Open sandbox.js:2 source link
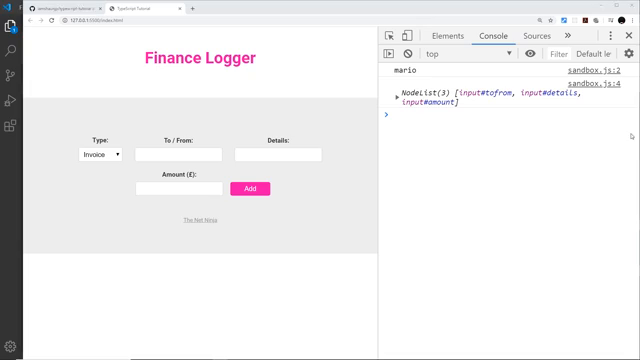 (594, 70)
